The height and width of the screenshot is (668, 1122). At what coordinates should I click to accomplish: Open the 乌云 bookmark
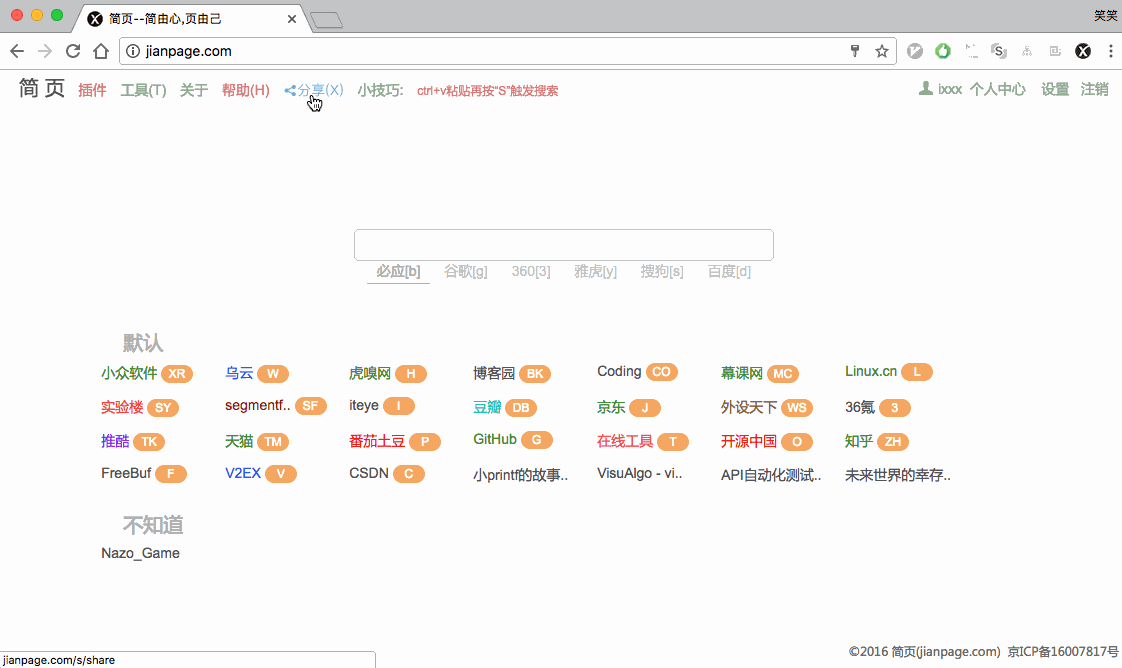239,373
